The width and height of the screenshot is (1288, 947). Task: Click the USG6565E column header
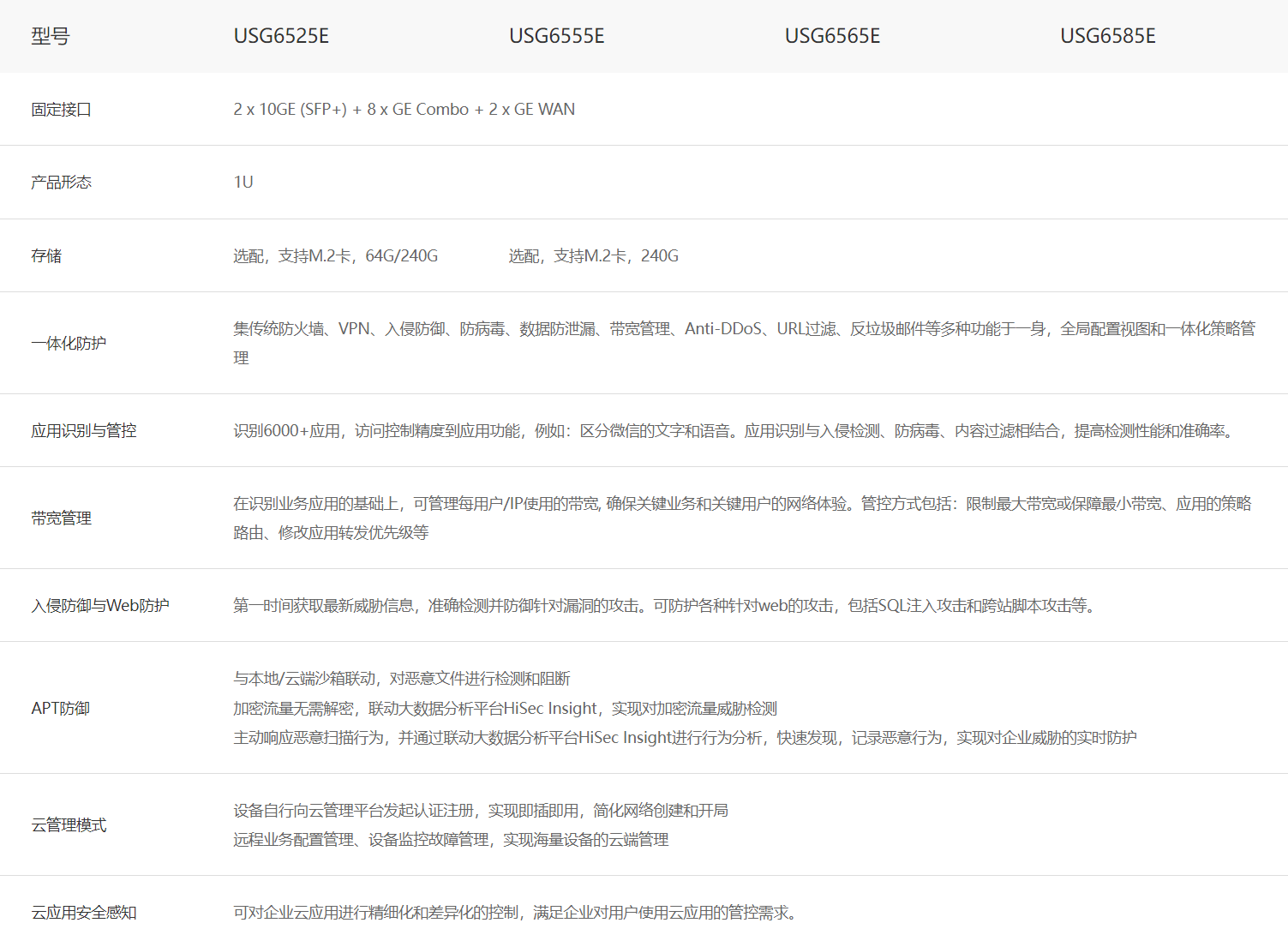(832, 36)
